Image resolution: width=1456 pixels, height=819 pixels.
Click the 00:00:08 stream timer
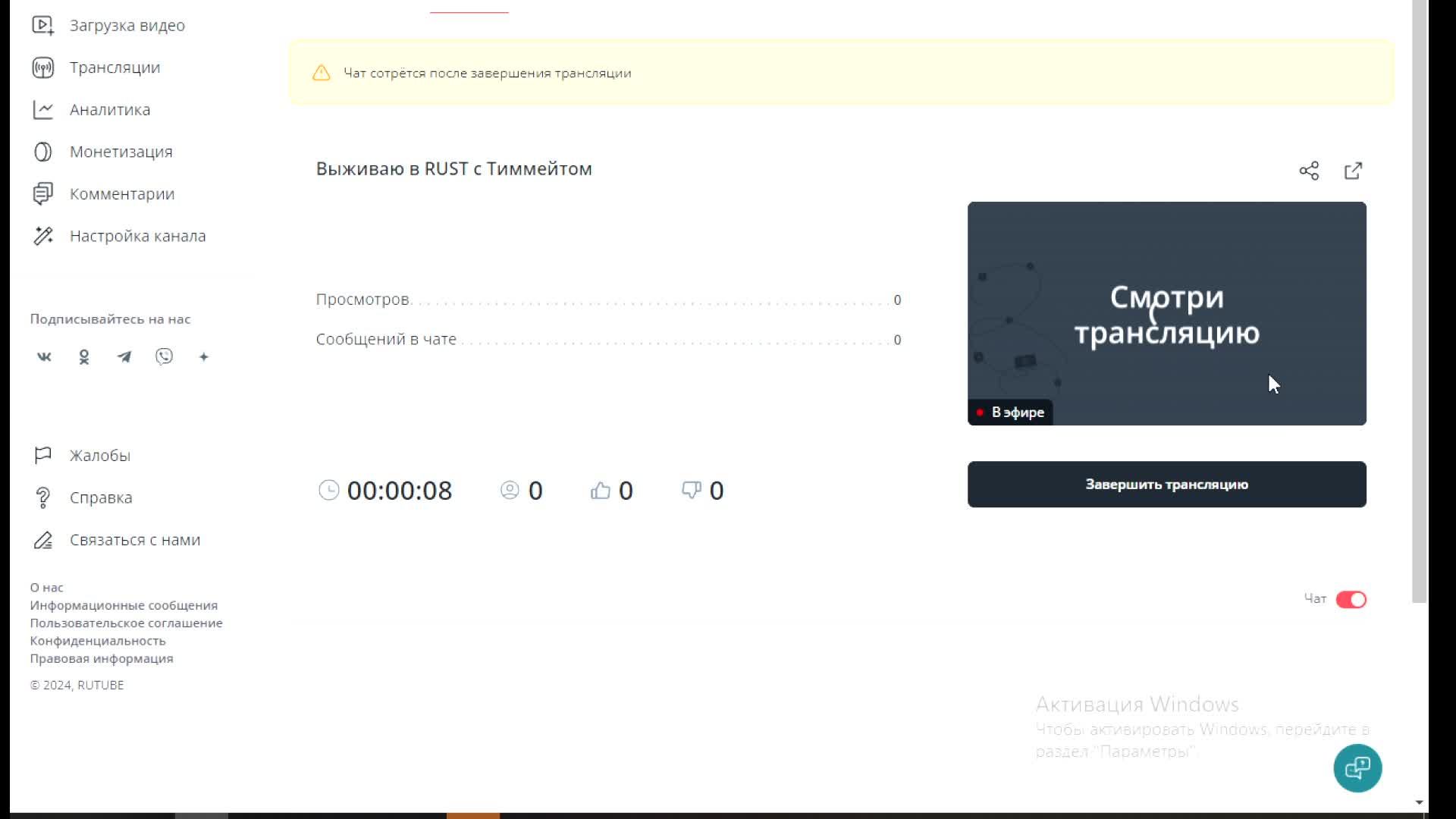click(x=400, y=491)
